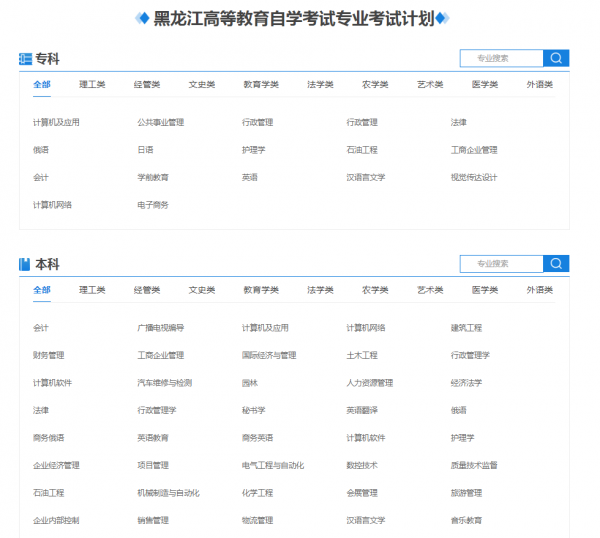The width and height of the screenshot is (600, 538).
Task: Select 全部 tab under 本科
Action: pos(42,290)
